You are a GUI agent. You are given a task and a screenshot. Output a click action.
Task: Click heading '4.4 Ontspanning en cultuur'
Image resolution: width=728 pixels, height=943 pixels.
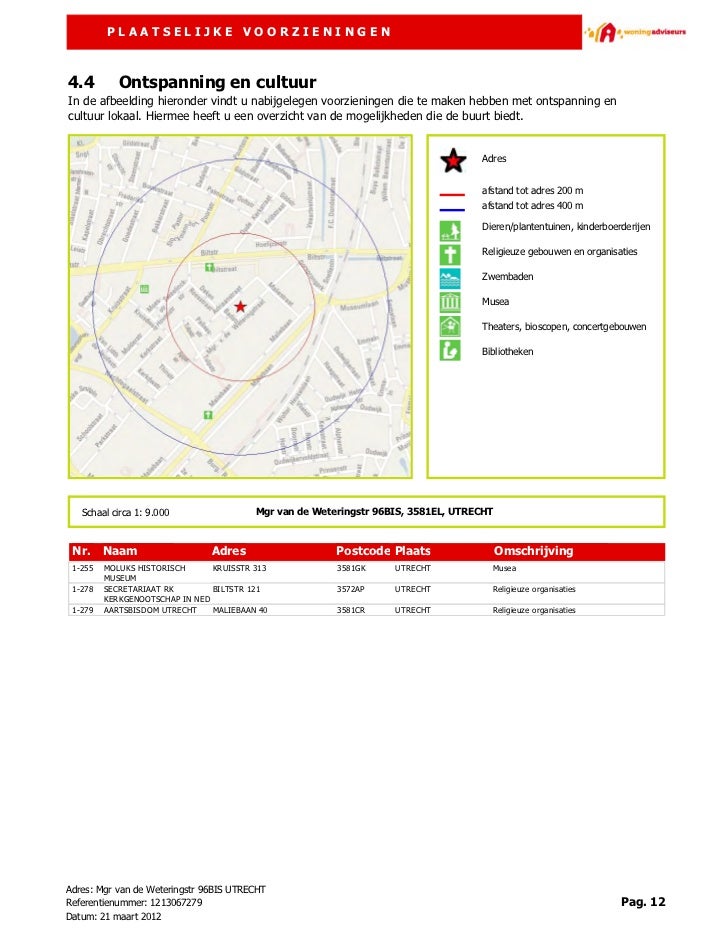192,82
